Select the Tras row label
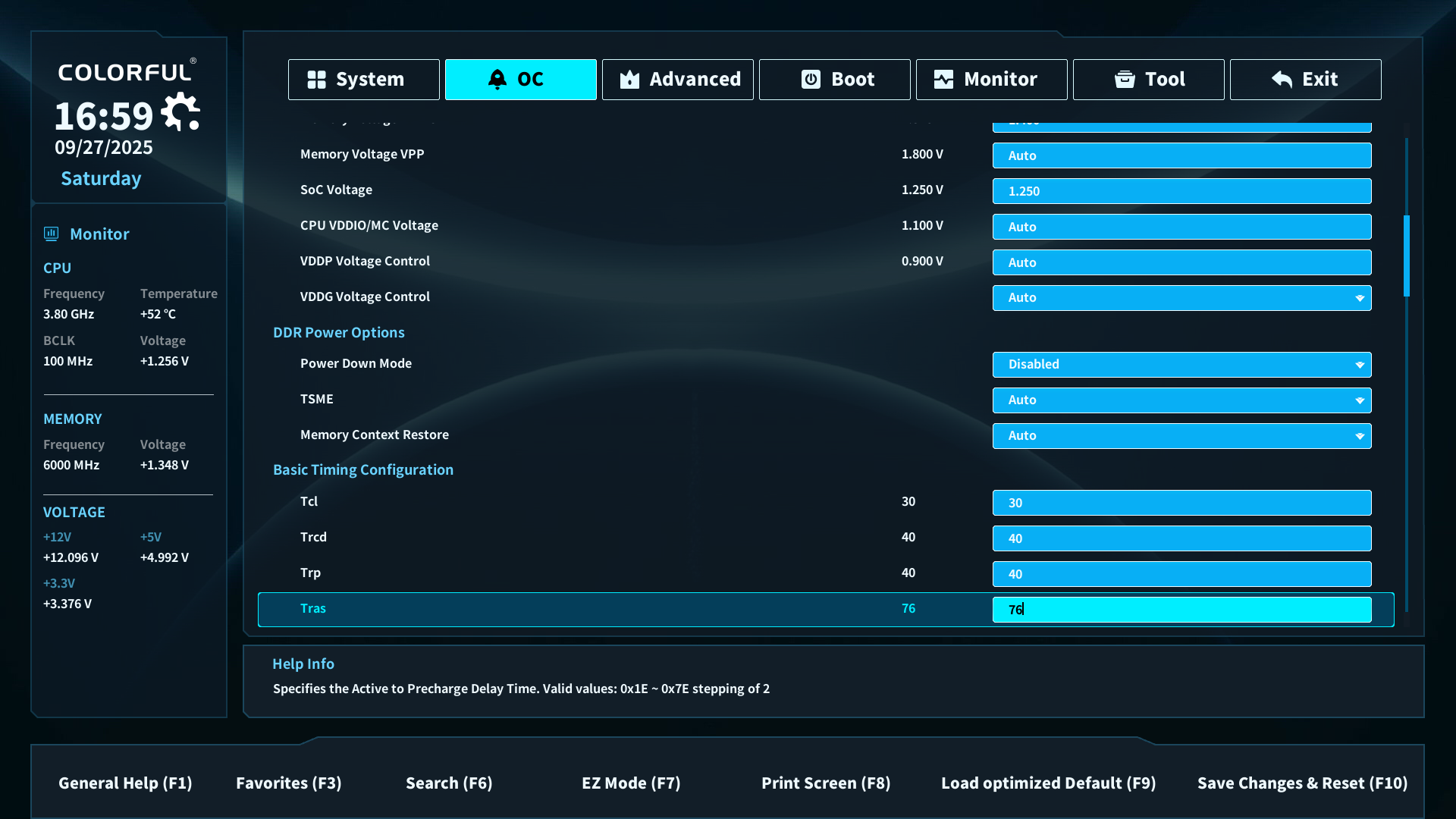The width and height of the screenshot is (1456, 819). pos(313,609)
